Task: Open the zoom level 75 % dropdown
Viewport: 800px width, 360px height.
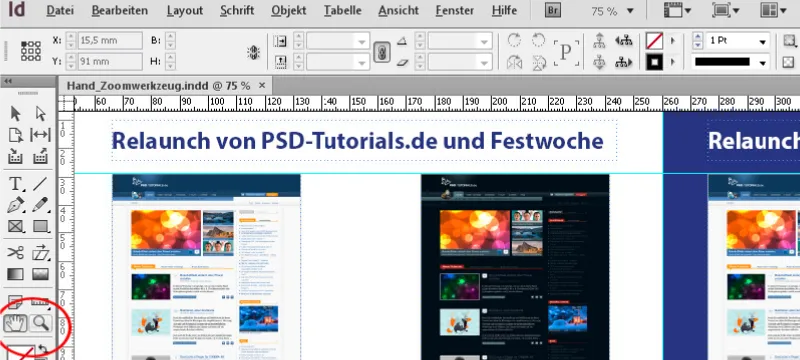Action: [x=630, y=11]
